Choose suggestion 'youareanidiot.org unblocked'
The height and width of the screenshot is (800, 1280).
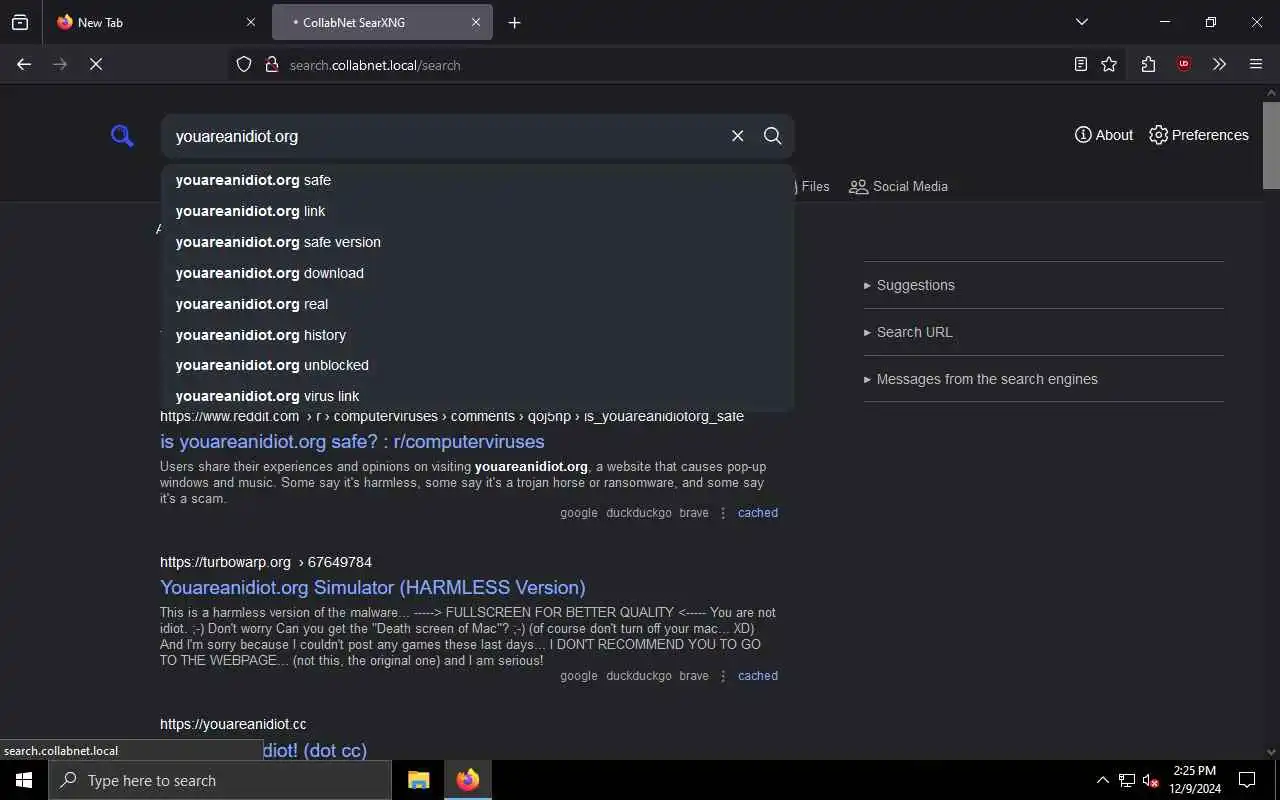(478, 365)
